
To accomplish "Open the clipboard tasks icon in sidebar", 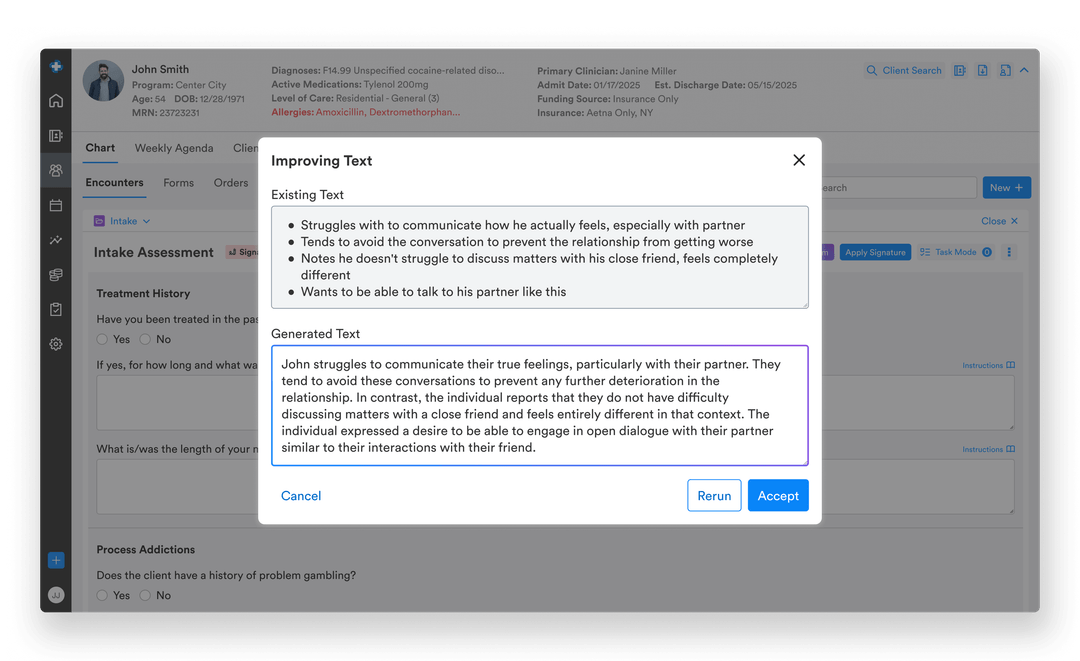I will [56, 309].
